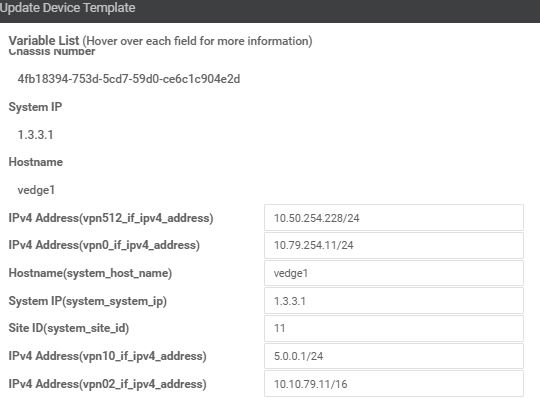The height and width of the screenshot is (398, 540).
Task: Click the IPv4 Address(vpn512_if_ipv4_address) label
Action: pos(111,218)
